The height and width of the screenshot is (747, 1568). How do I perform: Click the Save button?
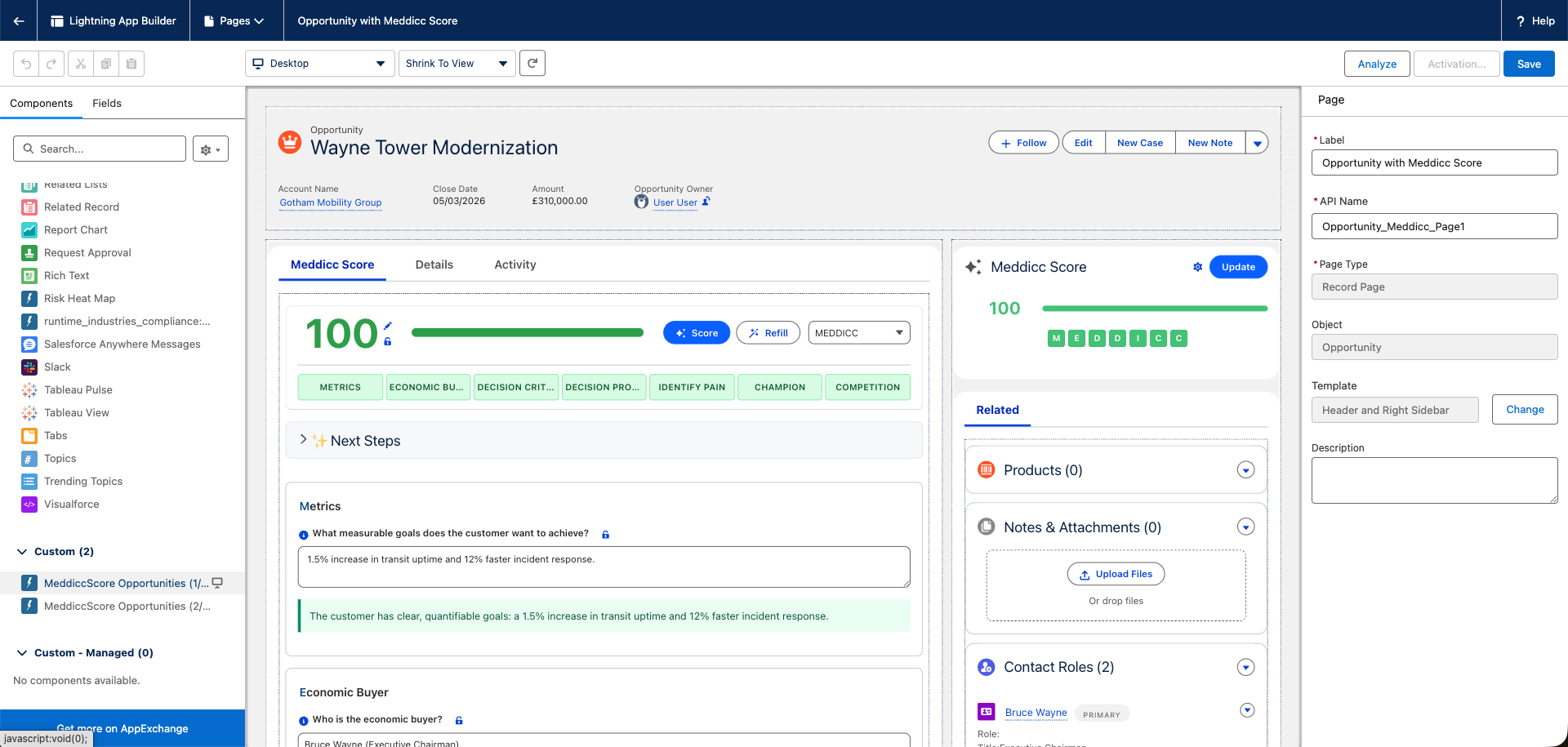1529,64
